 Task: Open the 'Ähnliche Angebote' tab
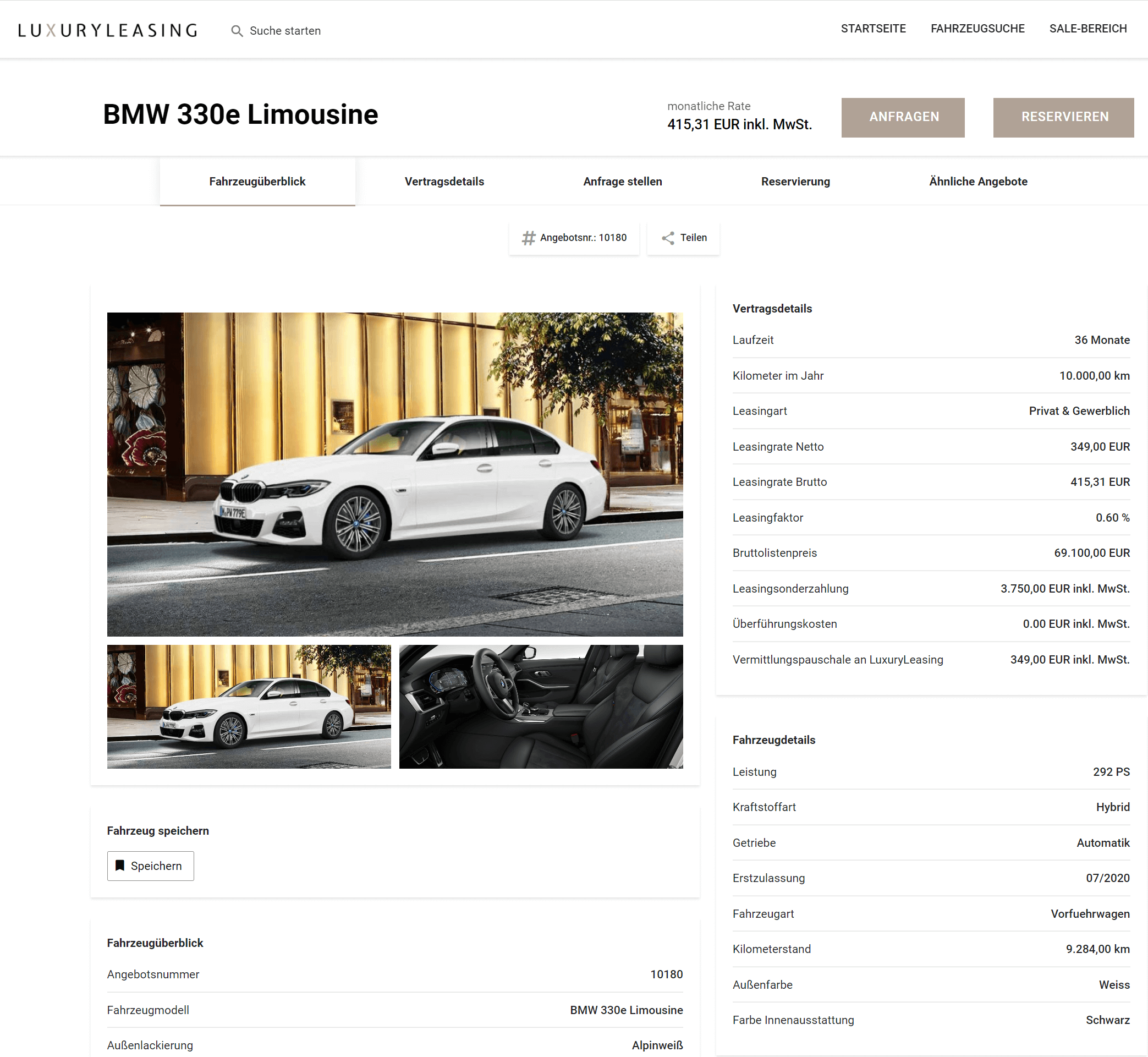coord(977,182)
